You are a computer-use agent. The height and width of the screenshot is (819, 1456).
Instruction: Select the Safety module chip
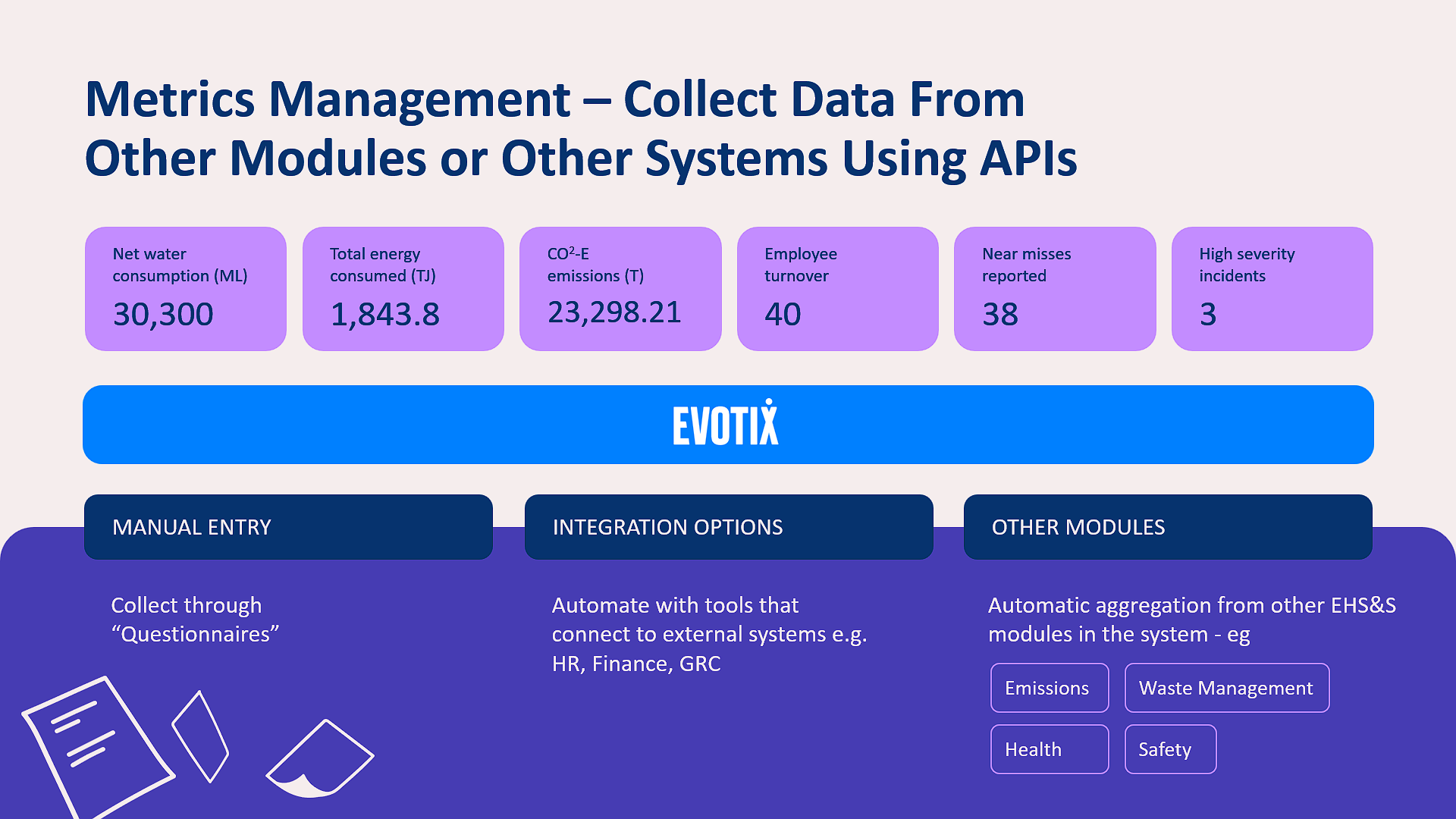(1171, 749)
